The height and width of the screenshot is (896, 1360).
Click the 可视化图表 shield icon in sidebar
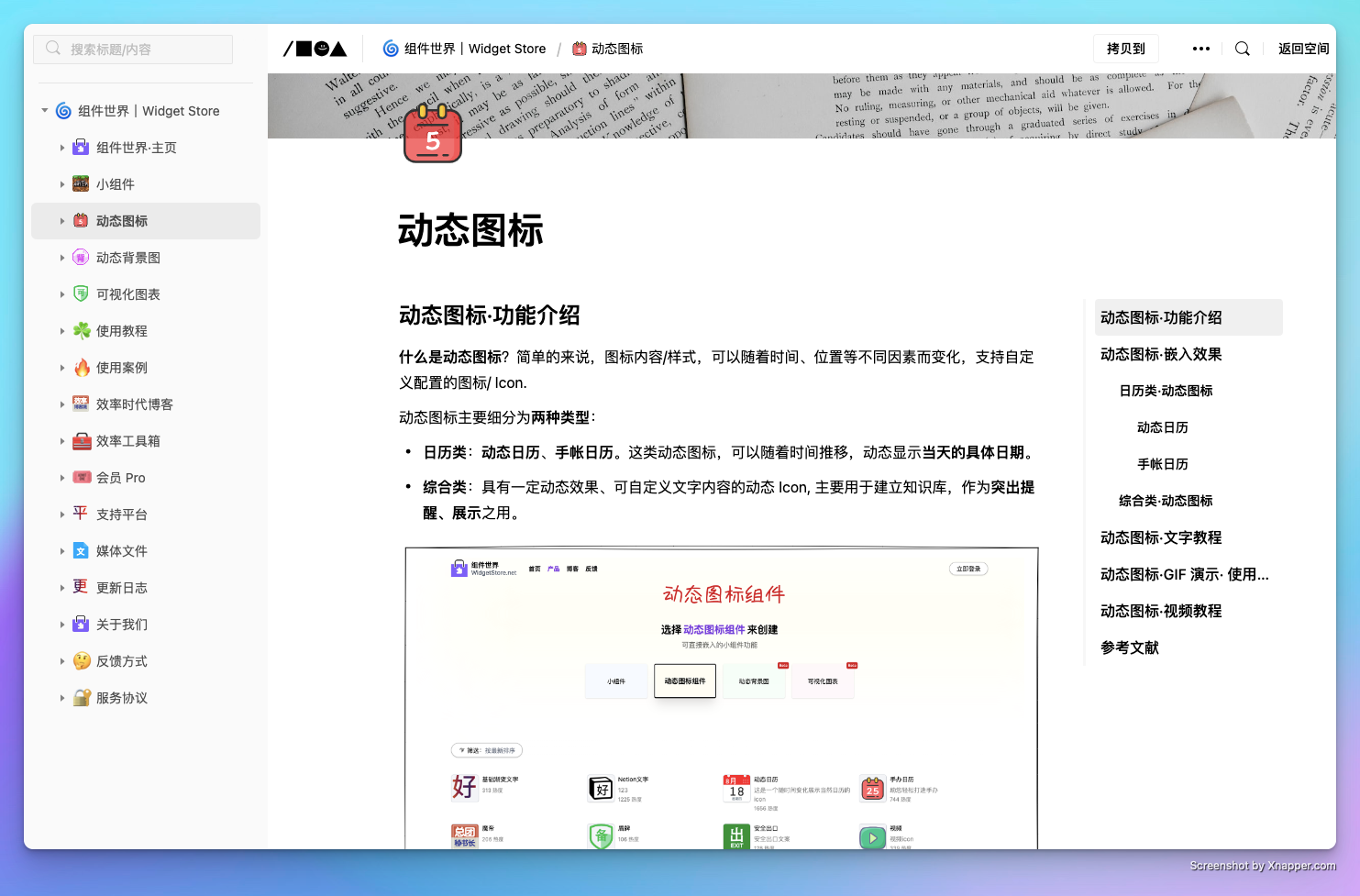[x=81, y=293]
